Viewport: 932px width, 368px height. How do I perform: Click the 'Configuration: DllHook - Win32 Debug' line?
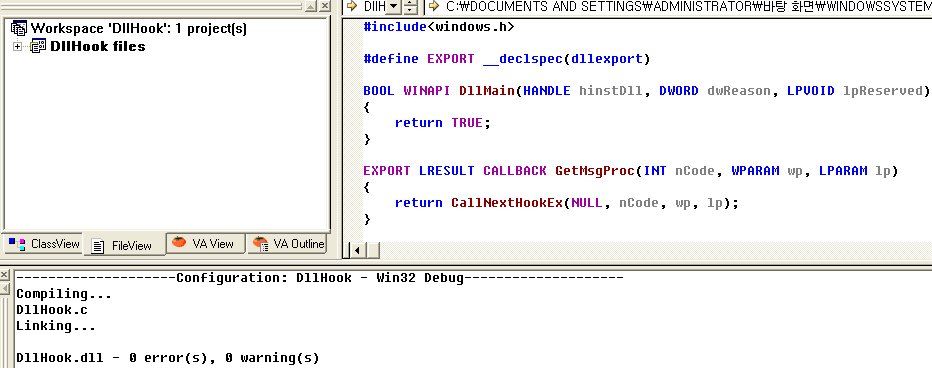pyautogui.click(x=319, y=278)
